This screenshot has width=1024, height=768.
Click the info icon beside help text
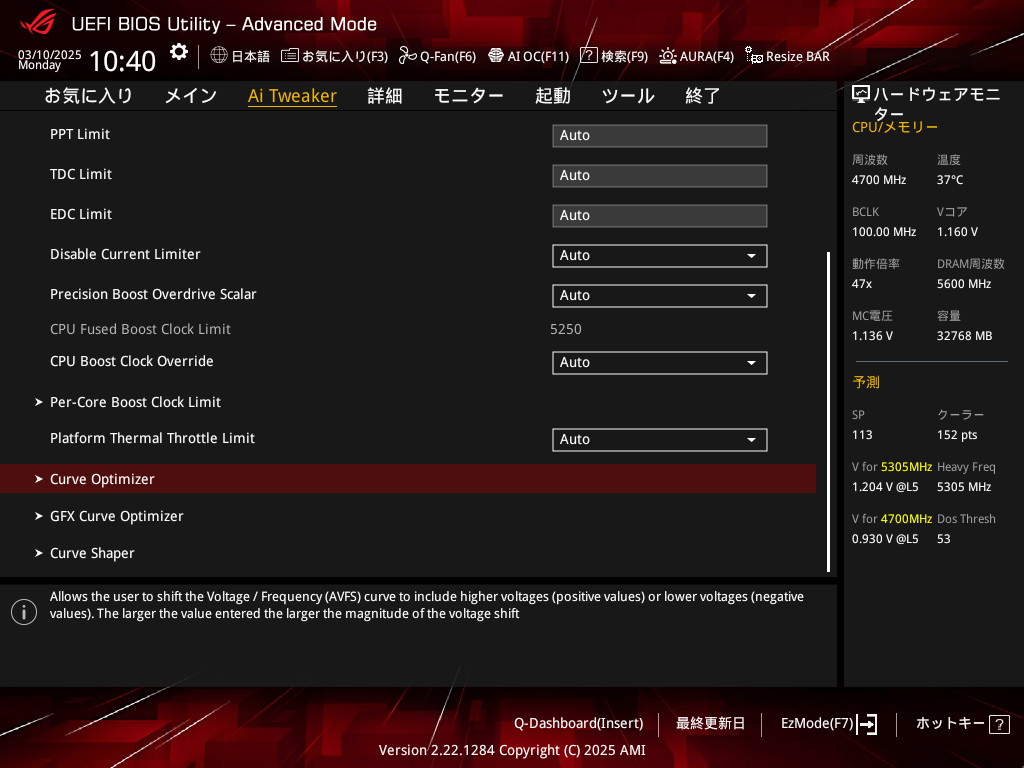coord(24,612)
